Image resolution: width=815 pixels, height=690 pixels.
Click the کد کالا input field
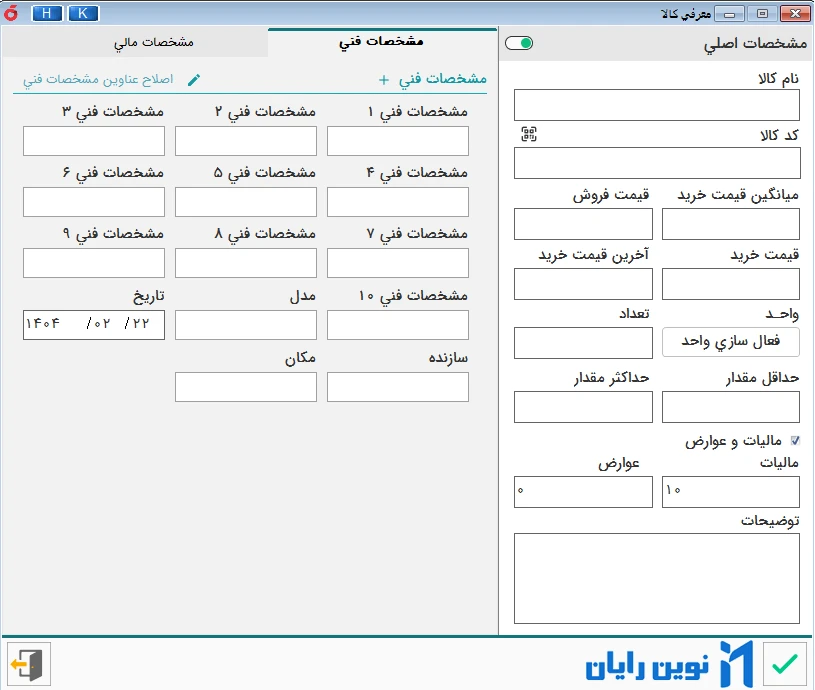(x=656, y=163)
